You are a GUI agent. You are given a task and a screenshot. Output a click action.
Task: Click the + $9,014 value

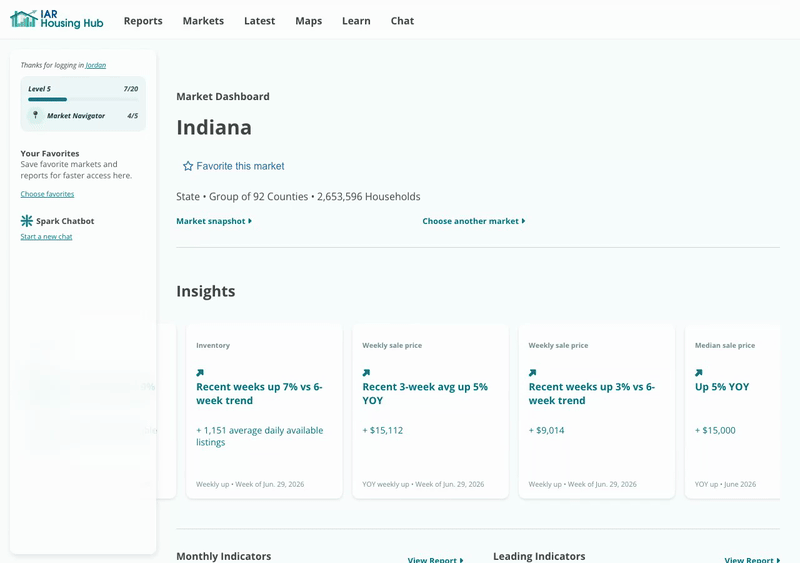click(546, 430)
